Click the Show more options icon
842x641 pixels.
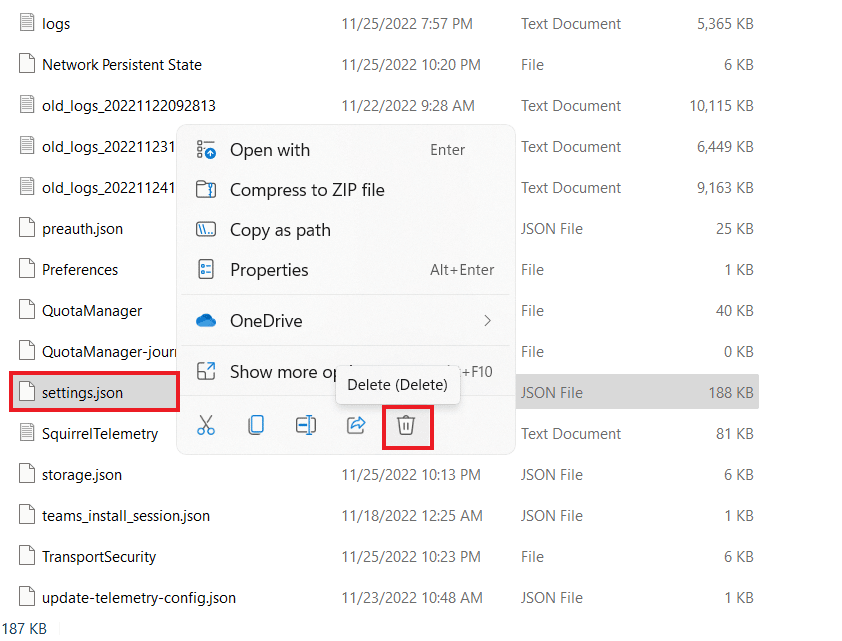click(206, 372)
